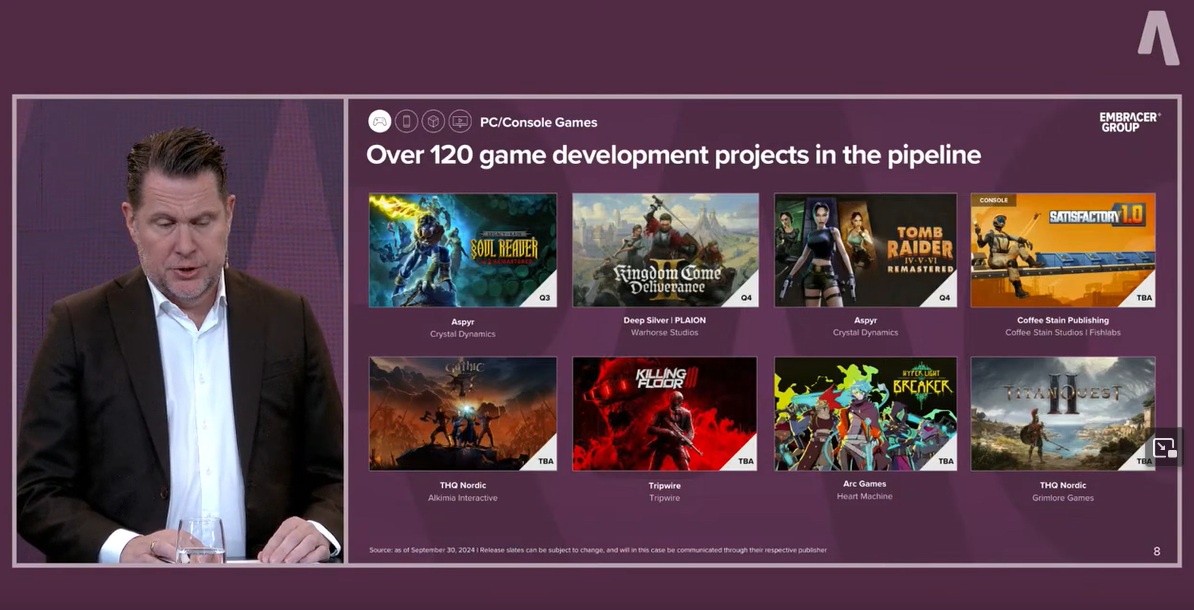The image size is (1194, 610).
Task: Click the 'Coffee Stain Studios | Fishlabs' label
Action: [1062, 332]
